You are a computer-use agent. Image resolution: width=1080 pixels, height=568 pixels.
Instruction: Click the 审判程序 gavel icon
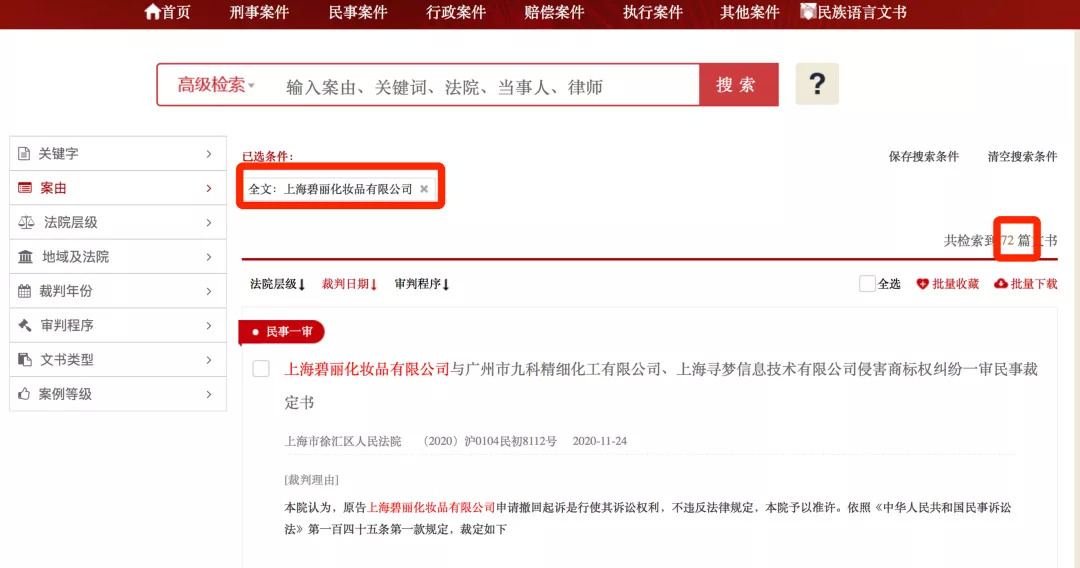click(25, 325)
